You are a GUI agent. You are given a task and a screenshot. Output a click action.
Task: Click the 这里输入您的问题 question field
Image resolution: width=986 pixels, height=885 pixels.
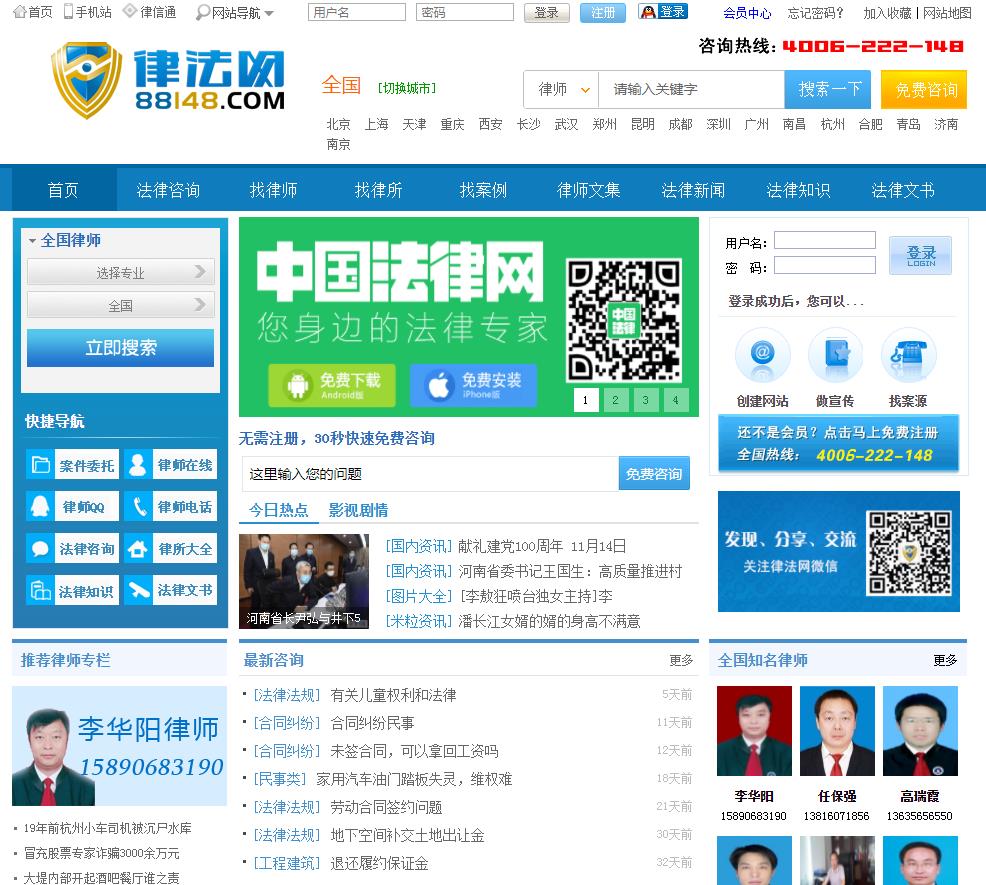tap(431, 474)
